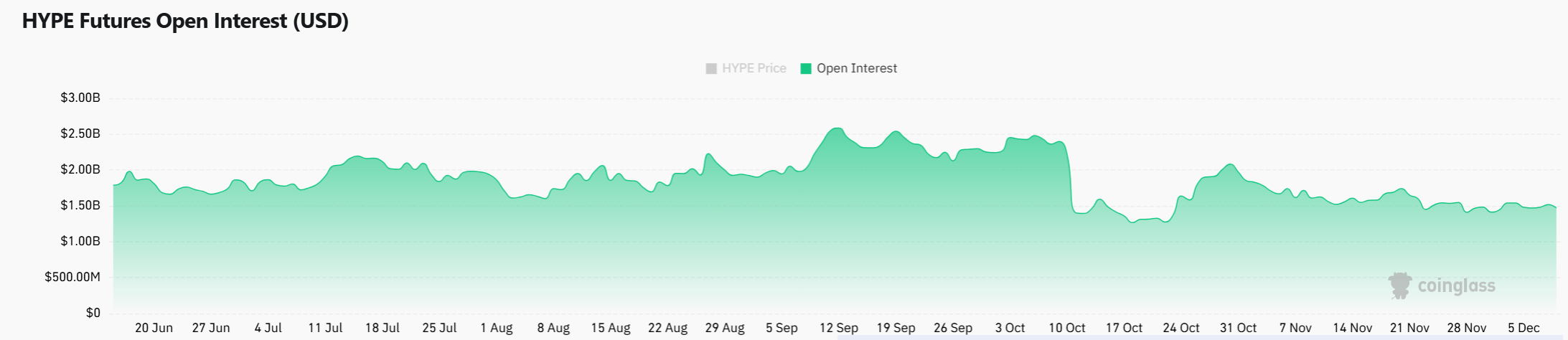Screen dimensions: 1568x340
Task: Click the 5 Dec axis date
Action: pos(1523,328)
